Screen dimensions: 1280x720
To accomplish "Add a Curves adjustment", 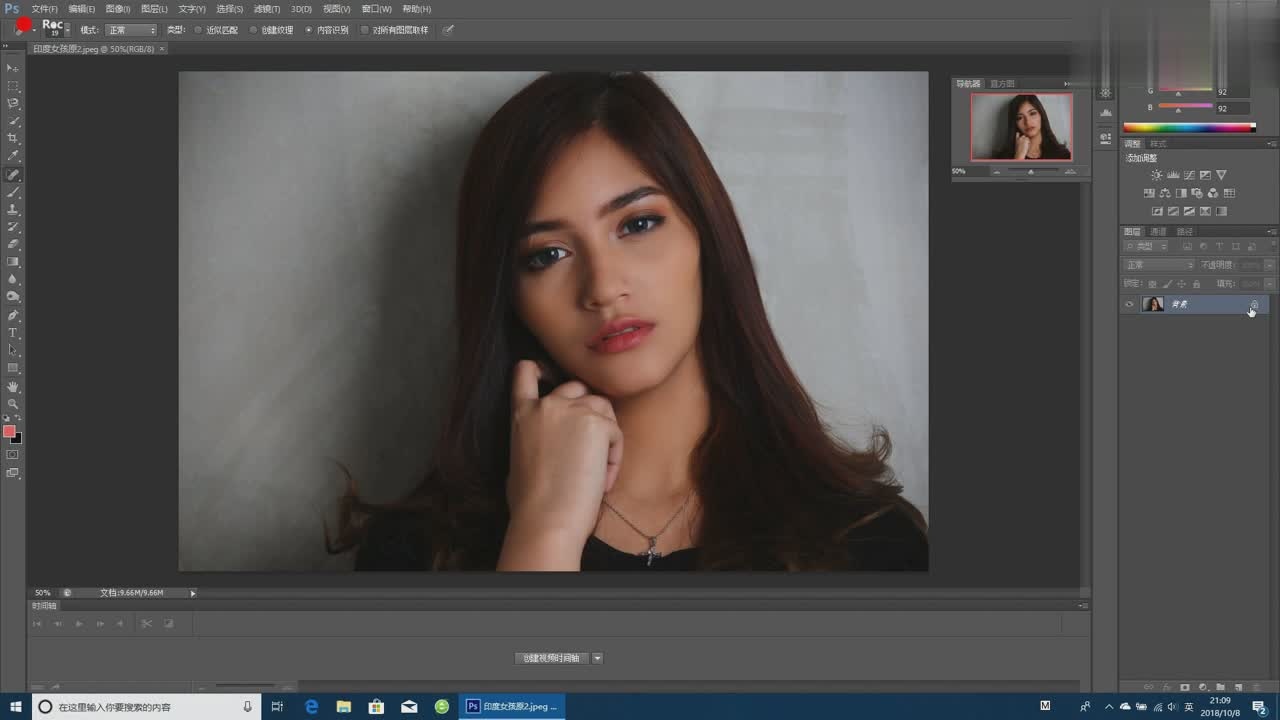I will (x=1189, y=175).
